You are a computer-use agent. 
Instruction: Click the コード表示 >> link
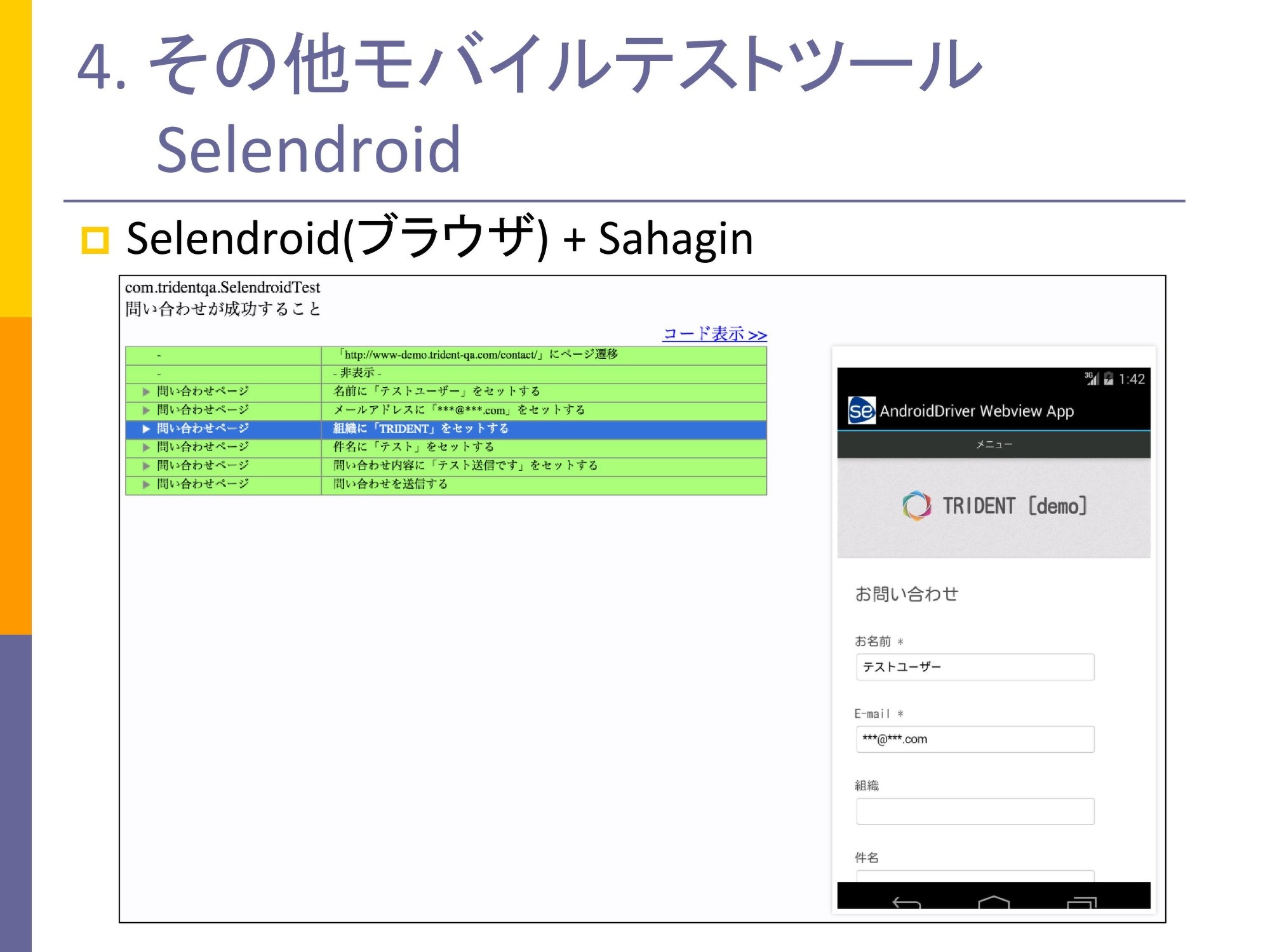click(x=714, y=334)
